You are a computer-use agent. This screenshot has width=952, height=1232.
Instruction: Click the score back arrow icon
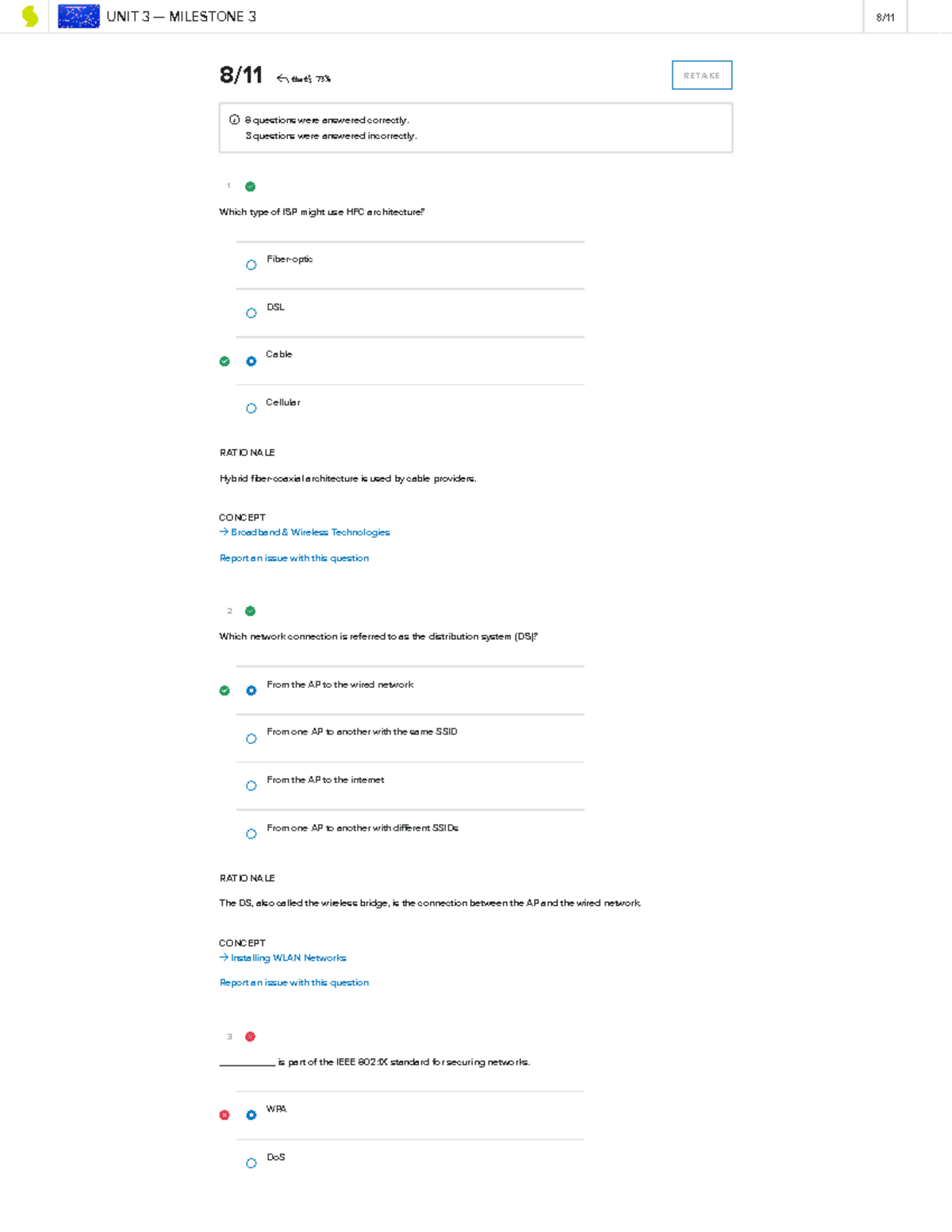282,79
